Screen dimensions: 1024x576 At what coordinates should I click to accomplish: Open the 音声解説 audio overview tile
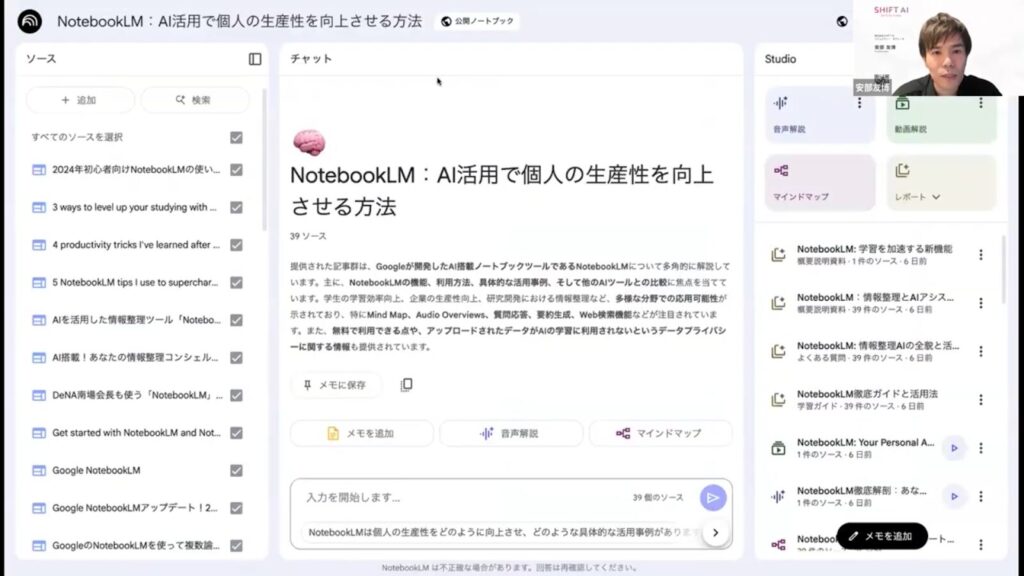(x=820, y=115)
